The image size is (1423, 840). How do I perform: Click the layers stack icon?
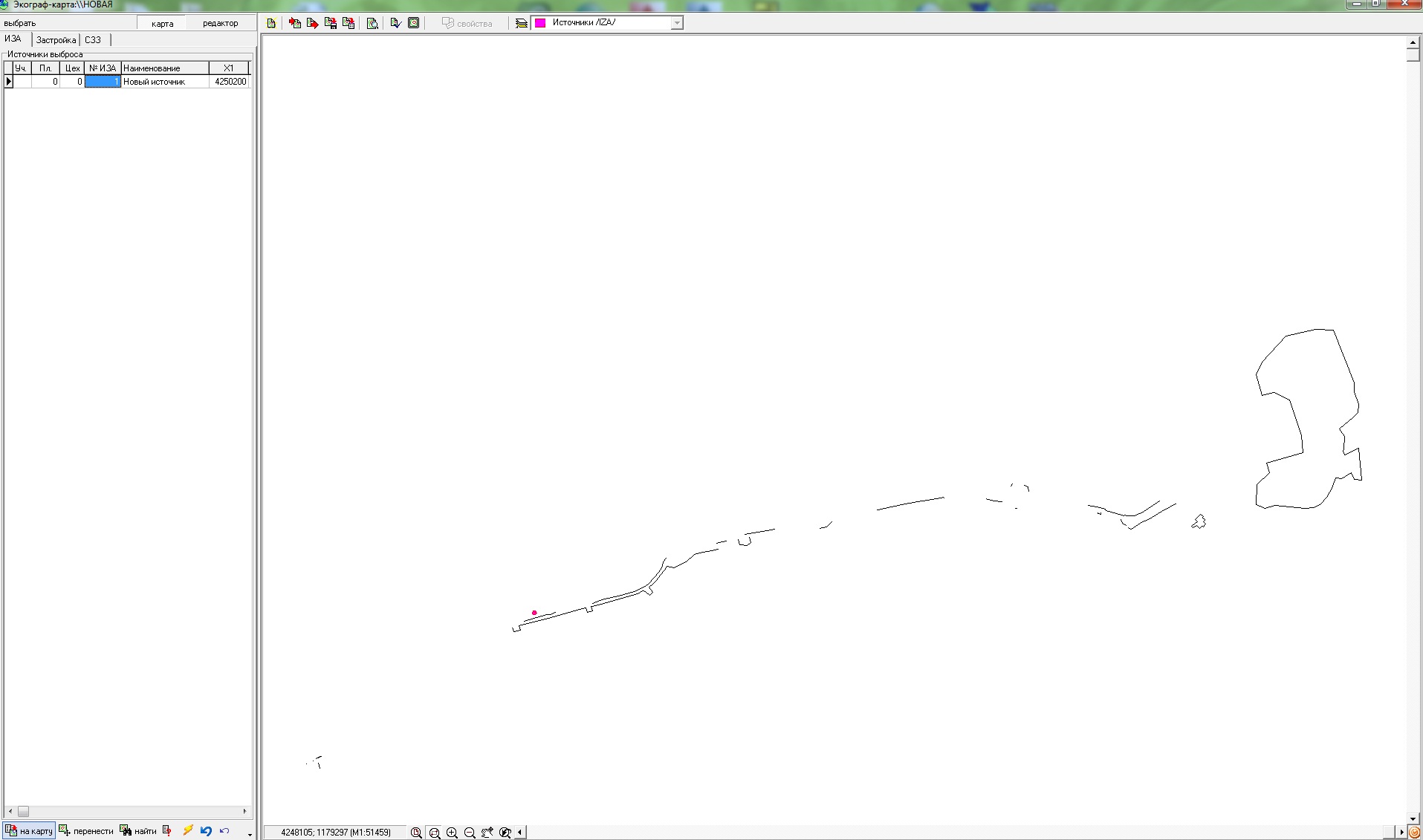coord(522,23)
